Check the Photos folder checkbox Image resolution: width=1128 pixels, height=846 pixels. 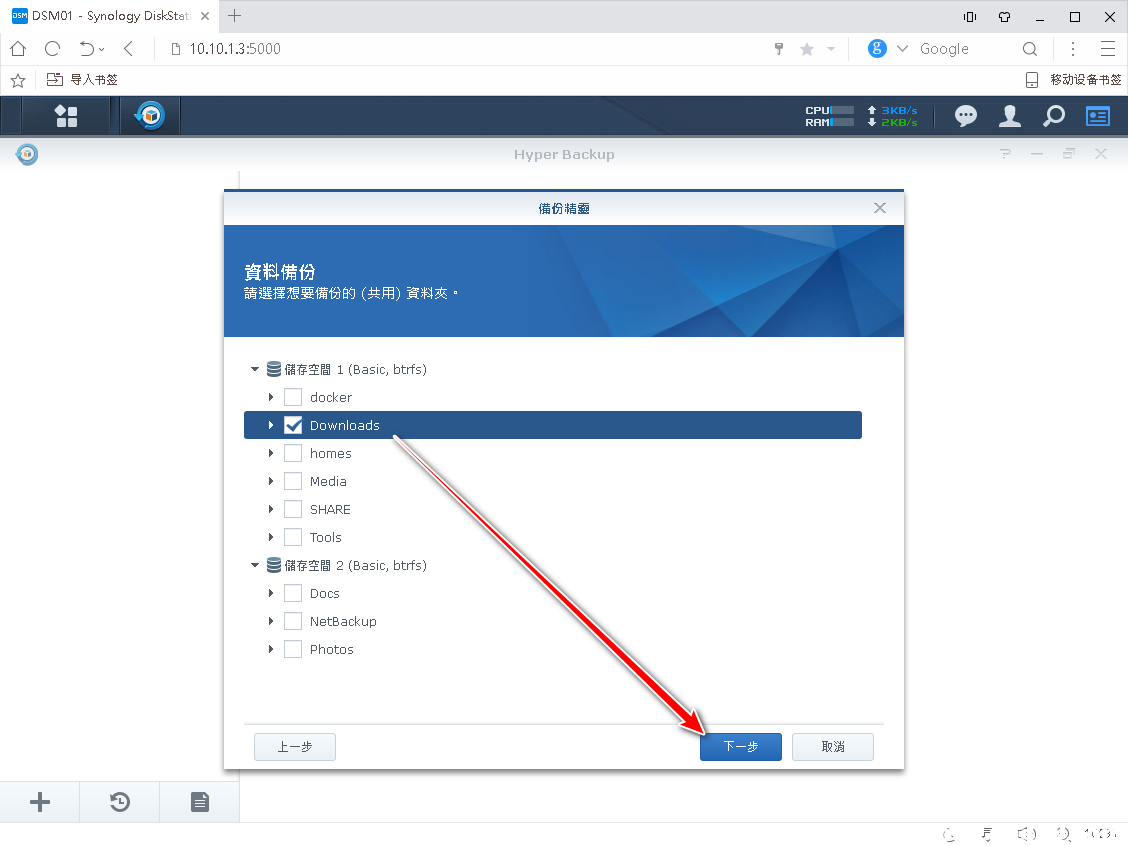point(293,649)
